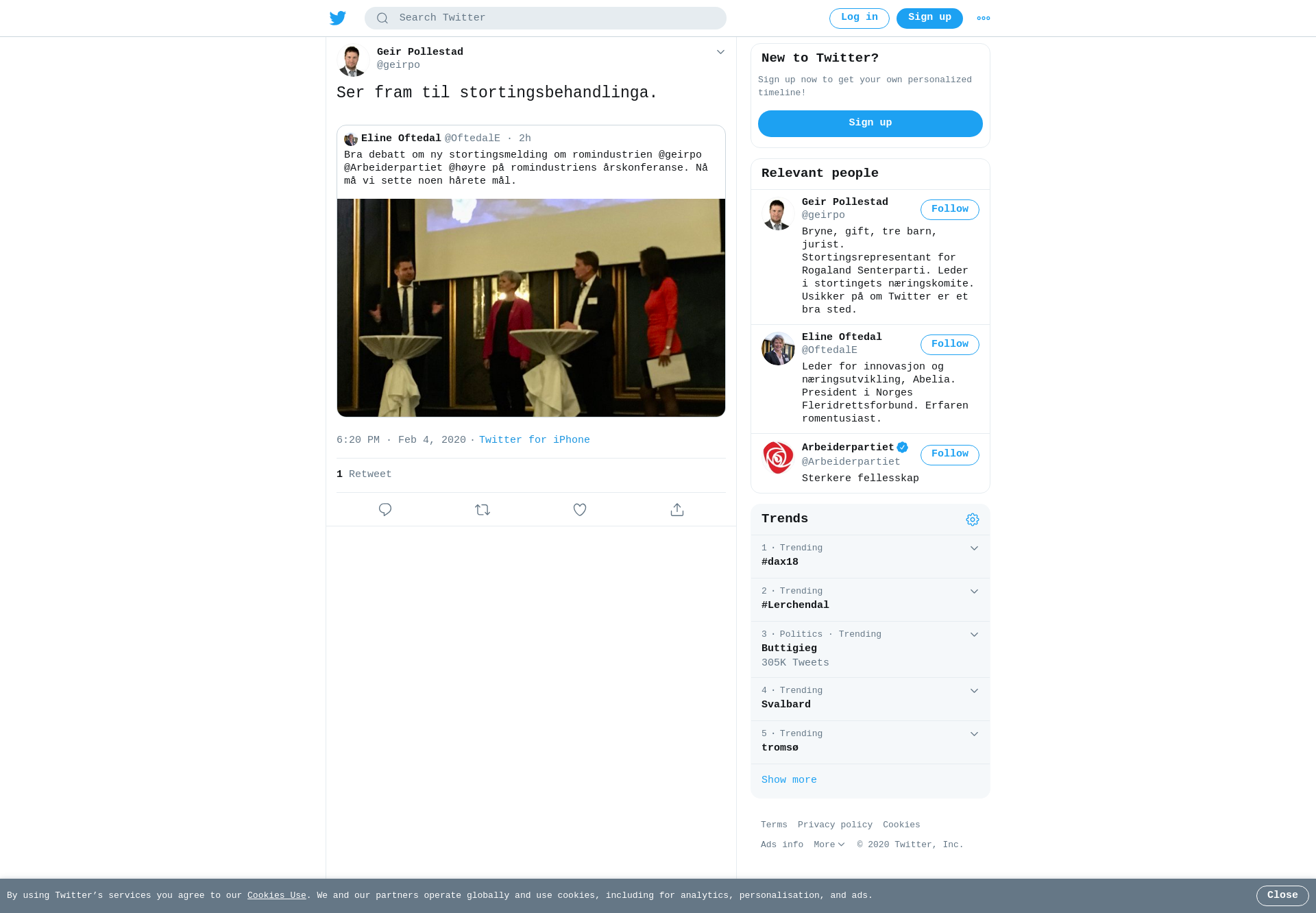Click the share tweet icon
This screenshot has height=913, width=1316.
coord(677,509)
